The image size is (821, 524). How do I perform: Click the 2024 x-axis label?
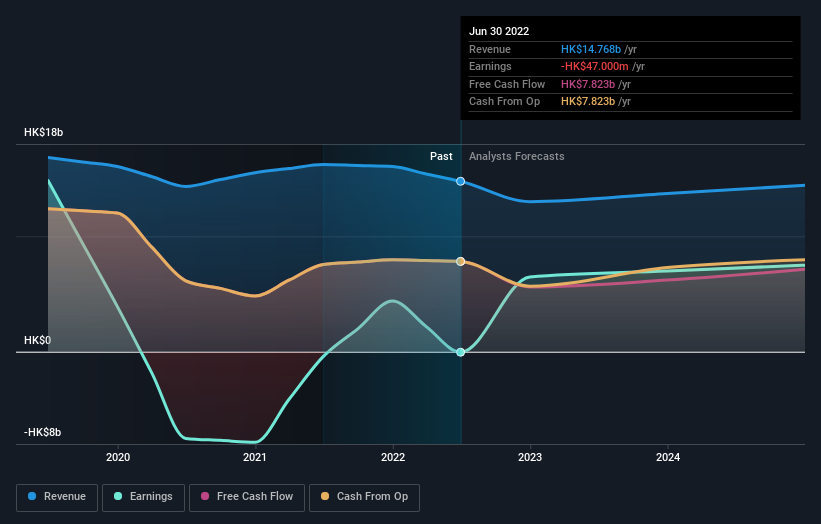point(668,457)
